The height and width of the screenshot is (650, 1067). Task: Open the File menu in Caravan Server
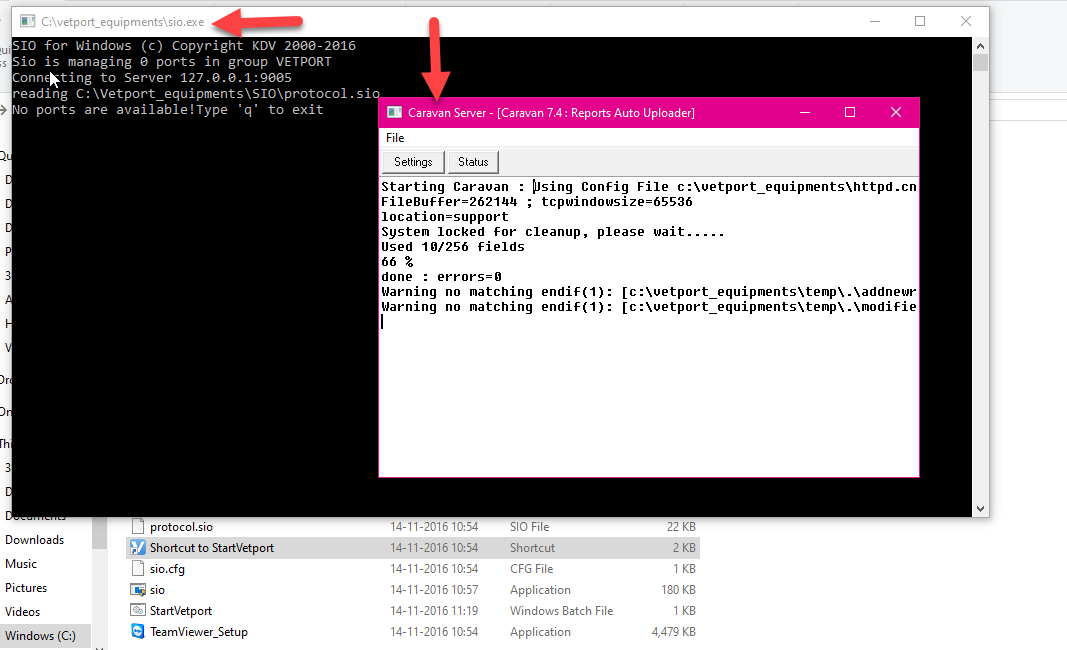[x=395, y=137]
